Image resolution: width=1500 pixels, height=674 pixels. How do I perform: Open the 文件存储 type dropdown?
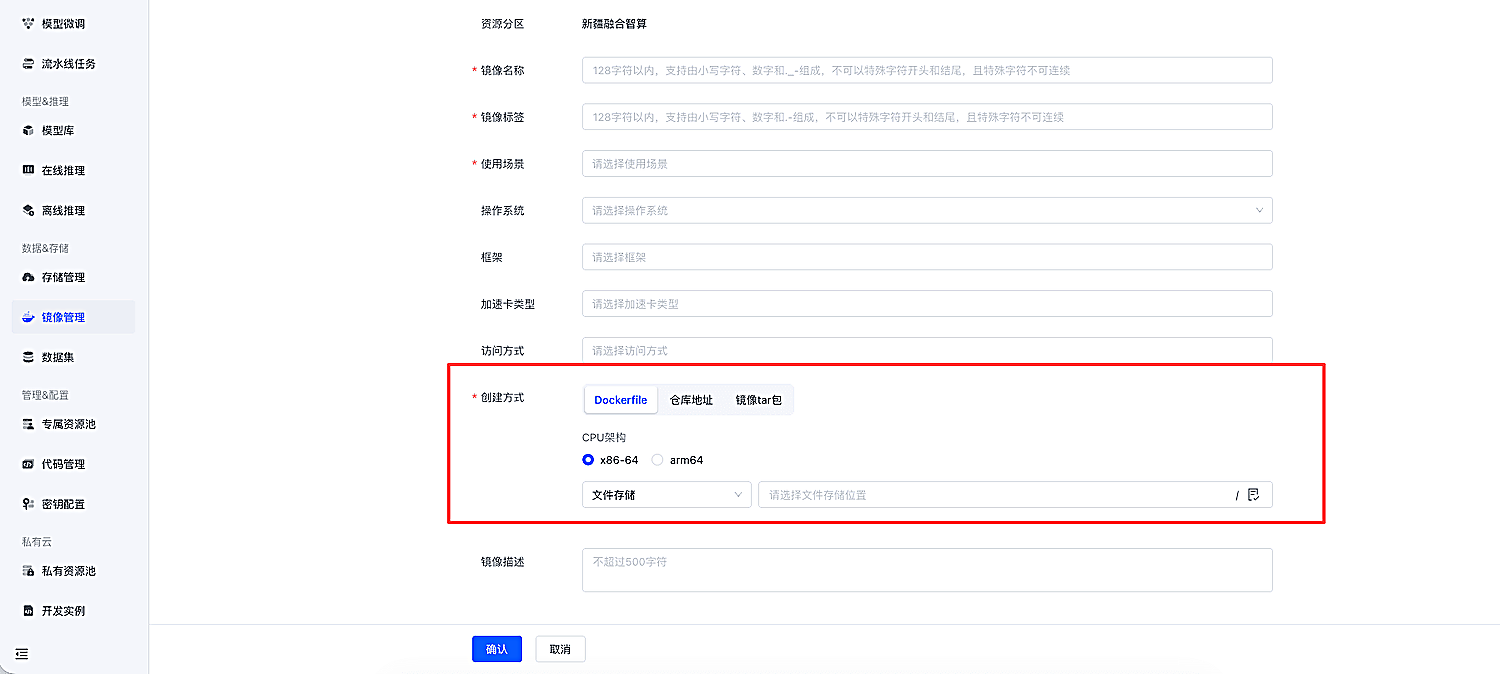(x=667, y=495)
